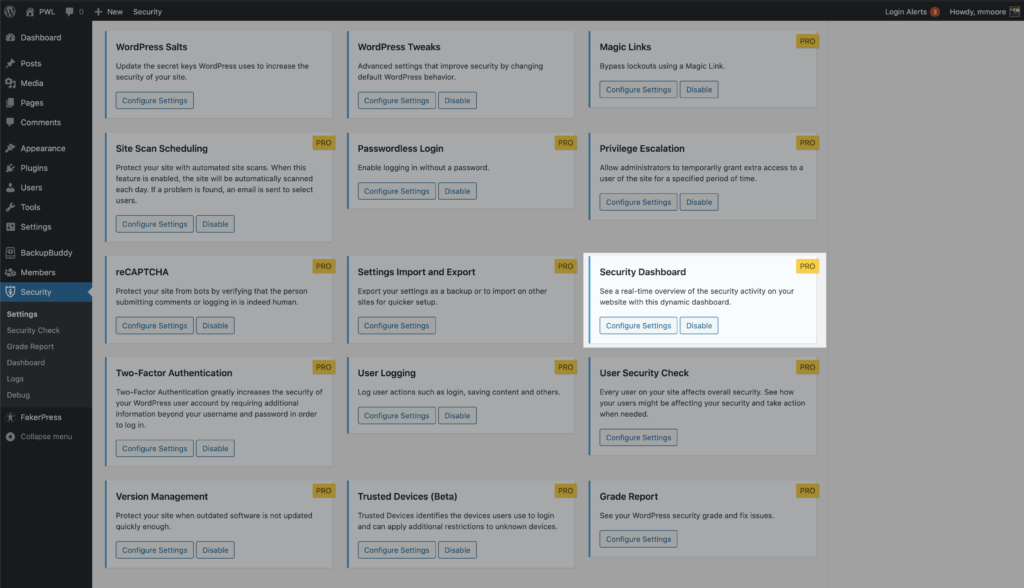Open the PWL site home icon

[30, 12]
